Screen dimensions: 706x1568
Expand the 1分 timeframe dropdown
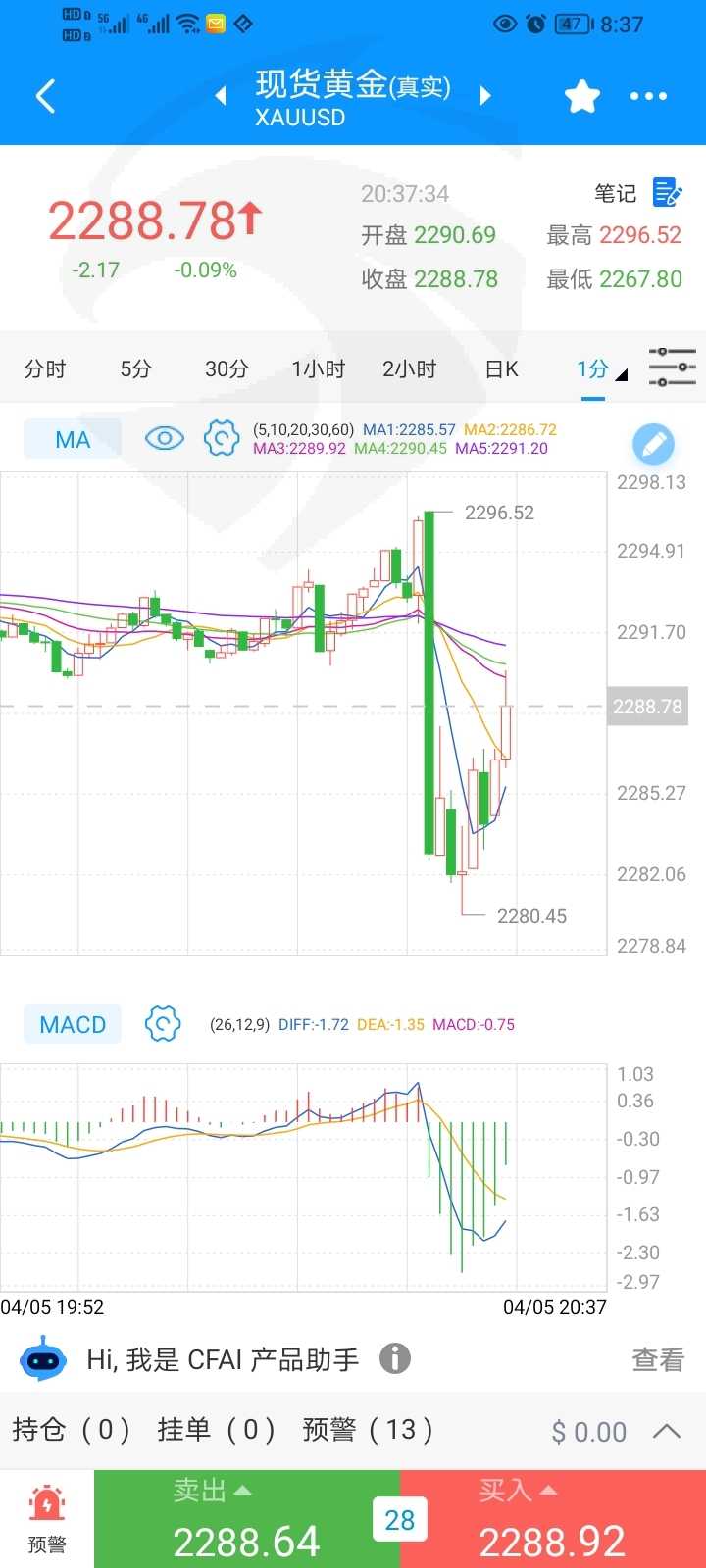click(600, 369)
